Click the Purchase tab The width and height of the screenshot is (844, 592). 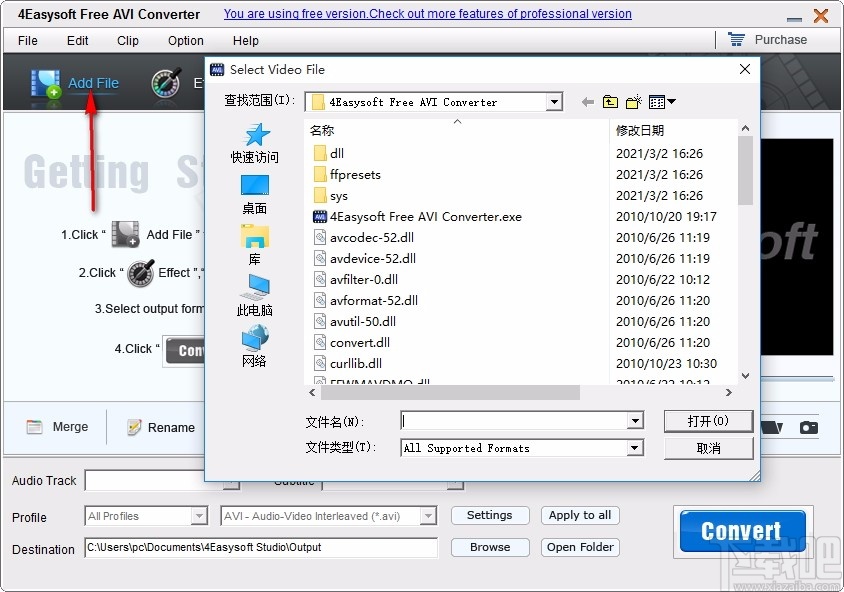[779, 39]
